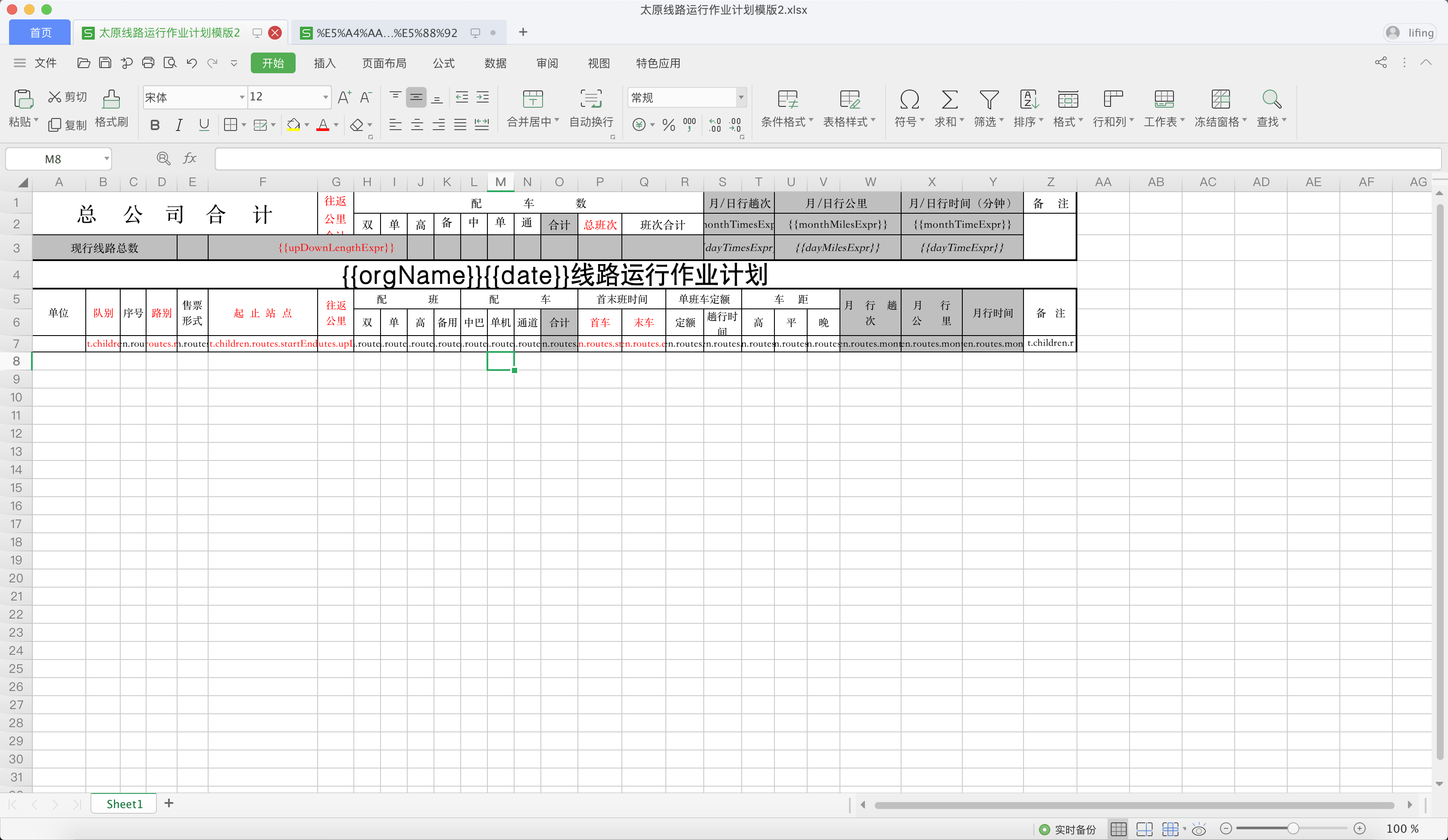This screenshot has width=1448, height=840.
Task: Toggle Italic text style
Action: point(179,124)
